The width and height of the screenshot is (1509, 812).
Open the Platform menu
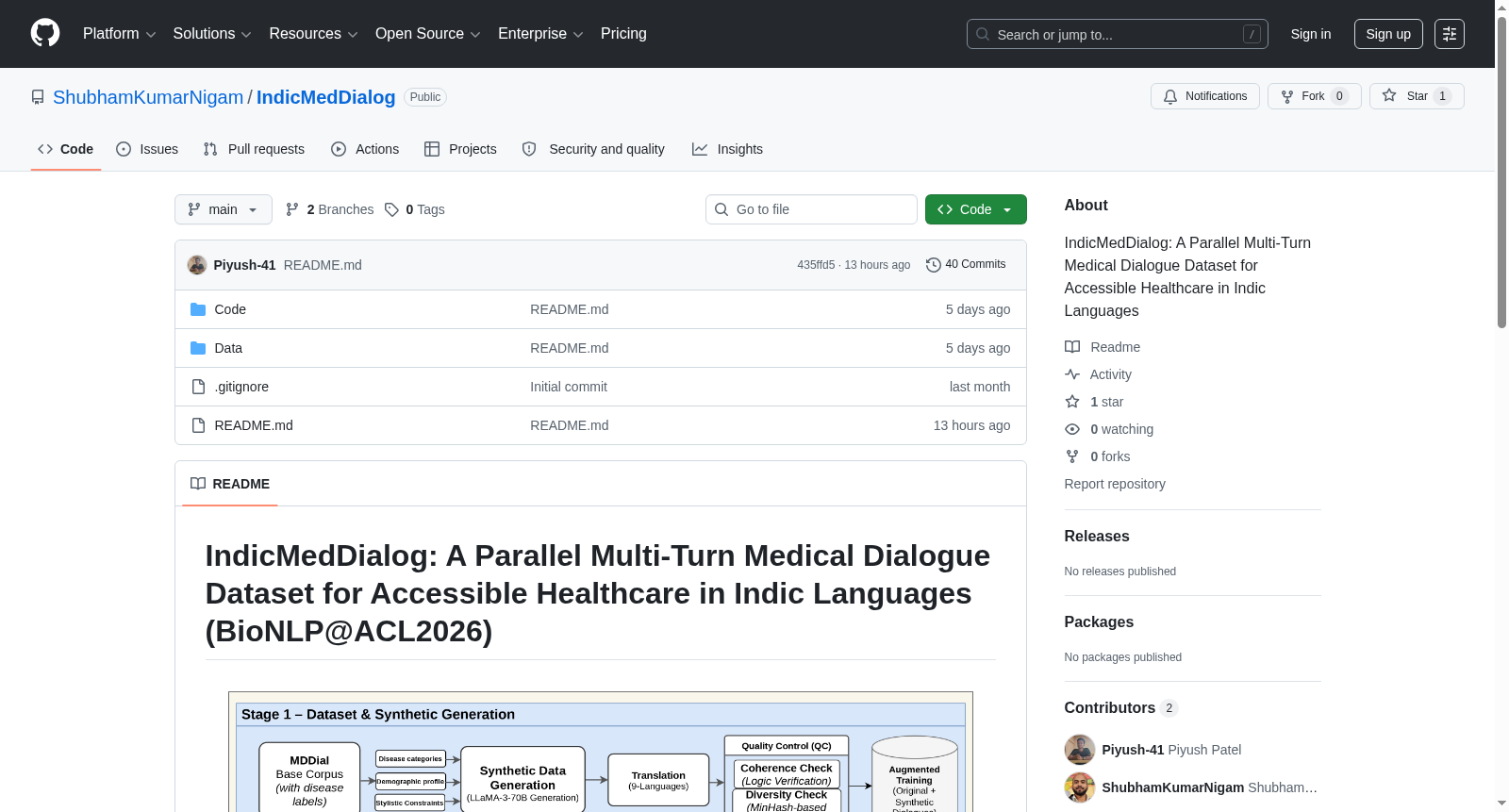[x=119, y=34]
